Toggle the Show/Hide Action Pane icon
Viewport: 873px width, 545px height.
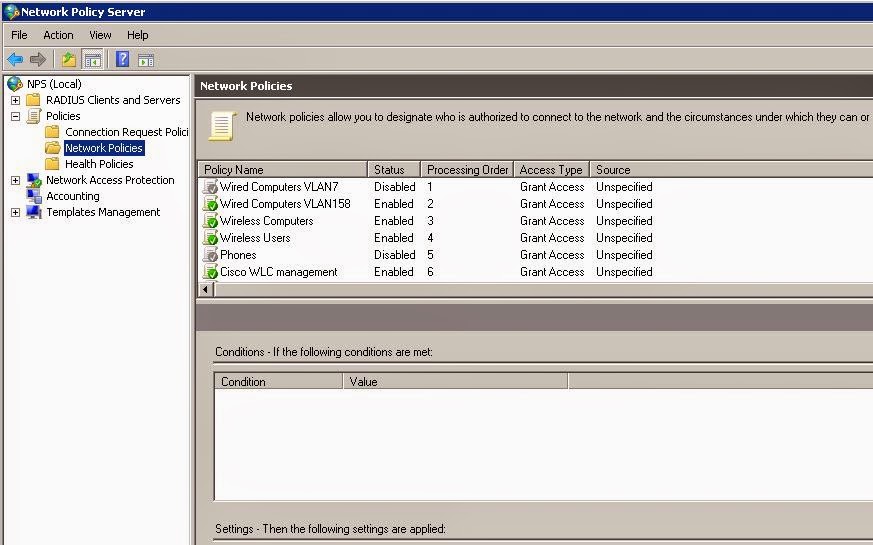tap(146, 60)
